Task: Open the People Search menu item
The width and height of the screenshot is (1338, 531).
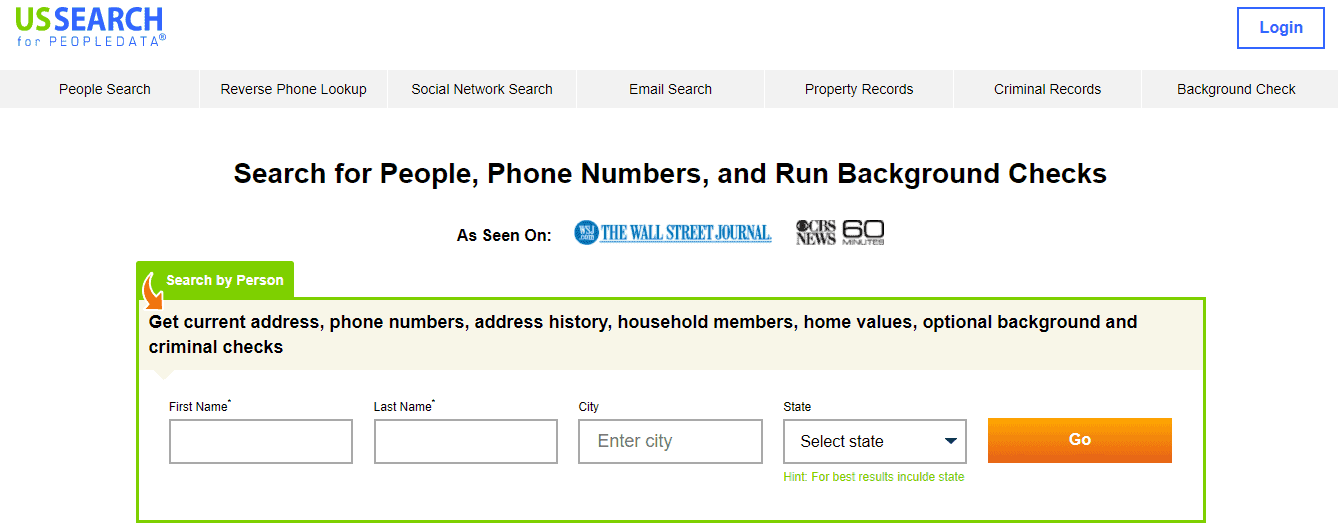Action: 105,89
